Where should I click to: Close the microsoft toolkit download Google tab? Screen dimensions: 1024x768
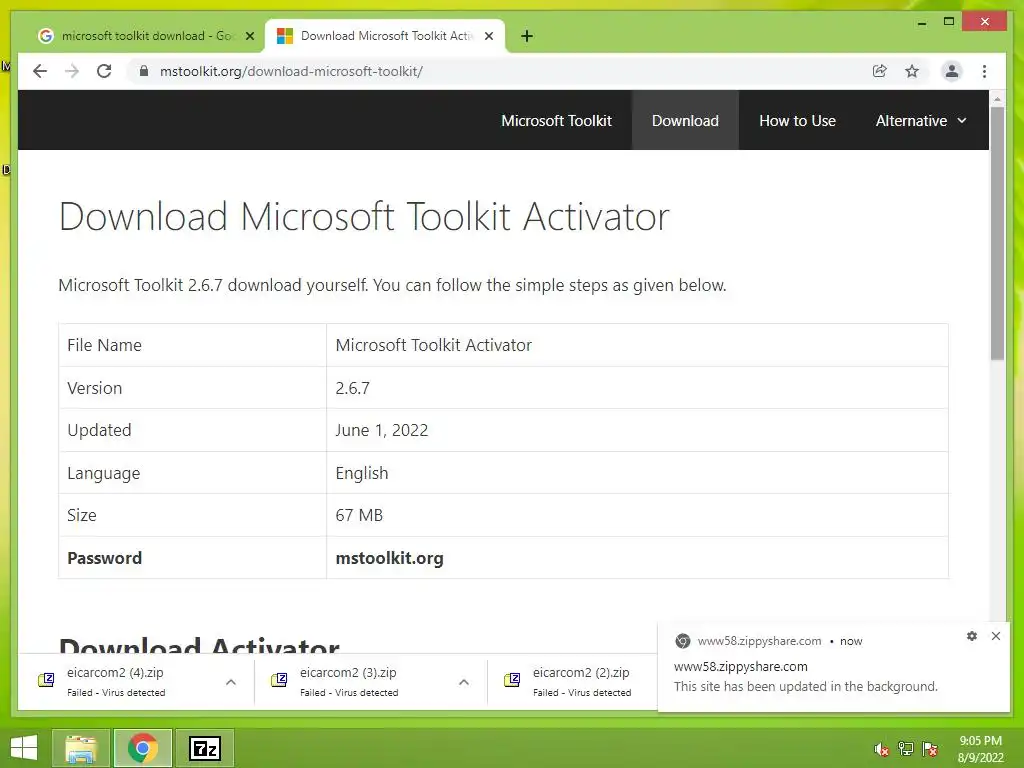point(249,36)
